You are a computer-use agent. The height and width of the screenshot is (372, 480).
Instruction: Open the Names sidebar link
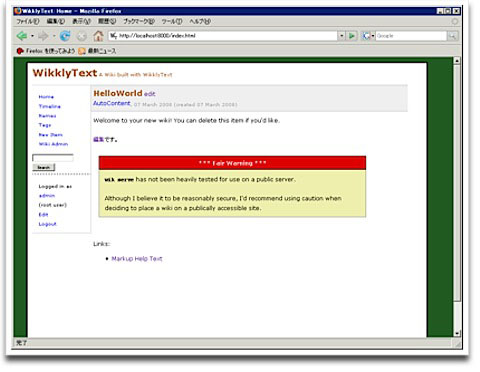coord(47,116)
